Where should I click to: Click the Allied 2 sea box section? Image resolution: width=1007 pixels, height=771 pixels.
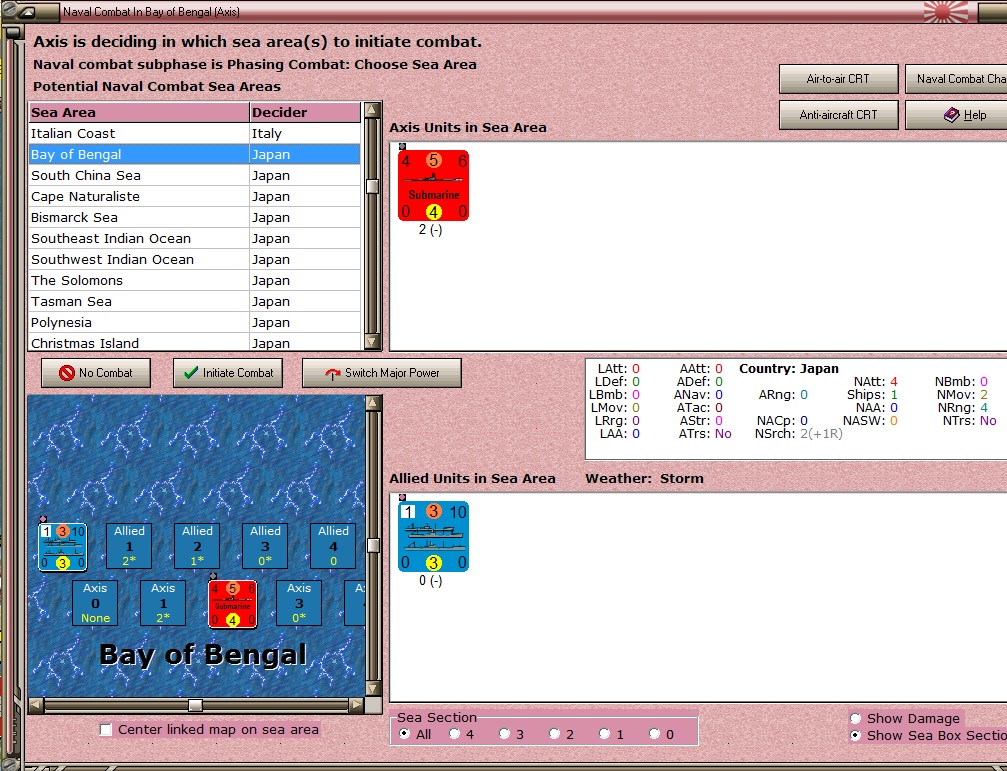click(x=197, y=546)
